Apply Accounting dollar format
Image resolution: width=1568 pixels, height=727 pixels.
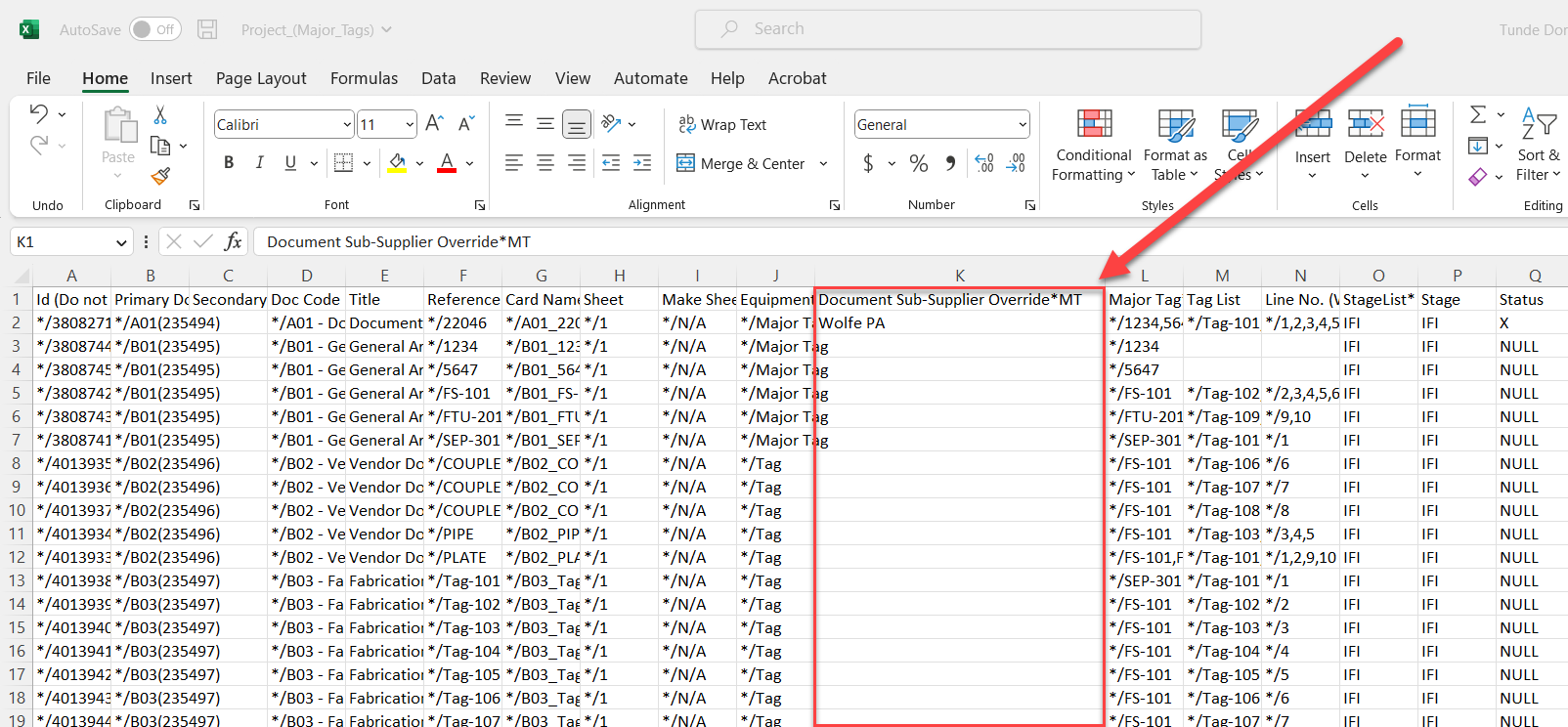tap(868, 163)
